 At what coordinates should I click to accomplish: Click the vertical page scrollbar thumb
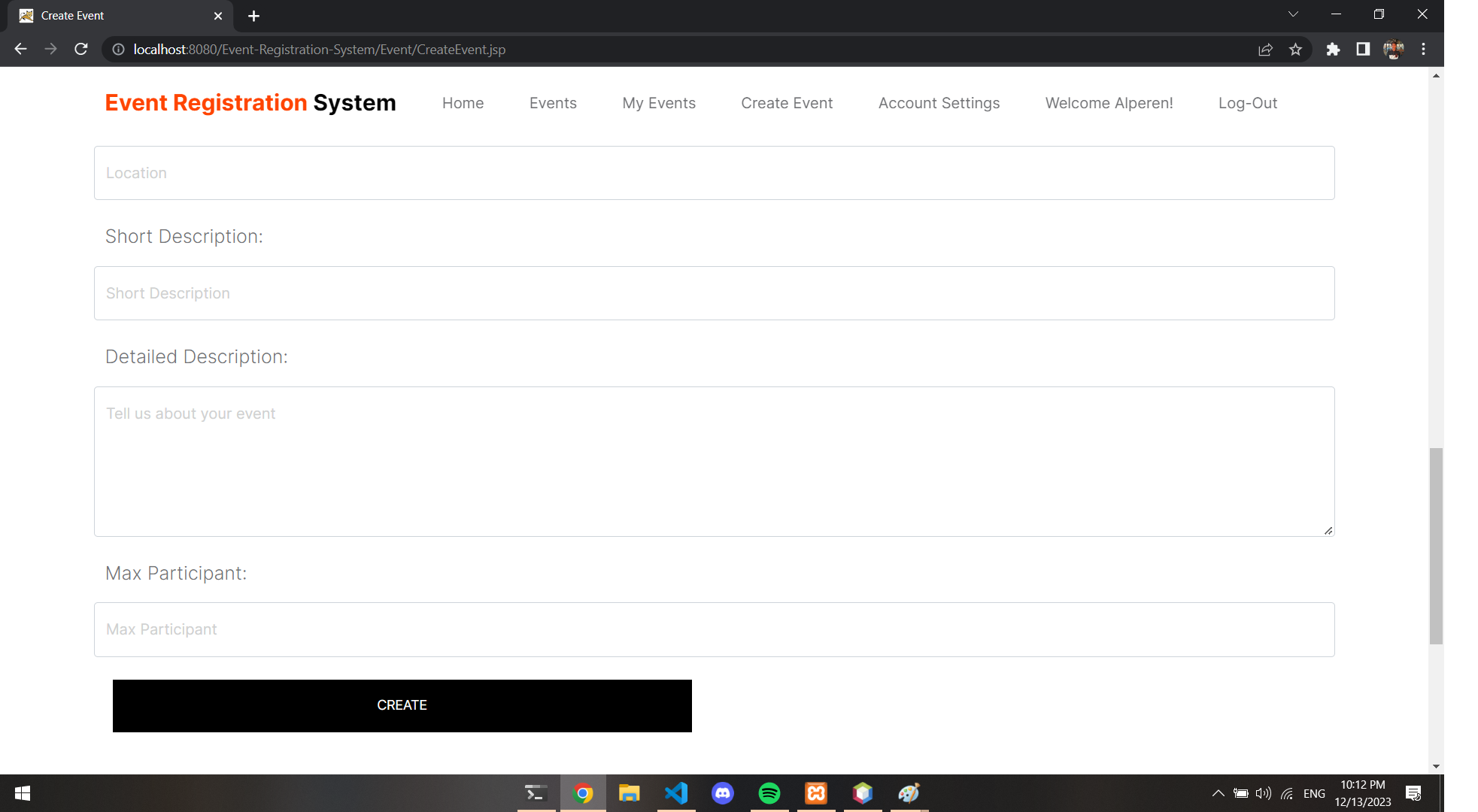point(1436,545)
